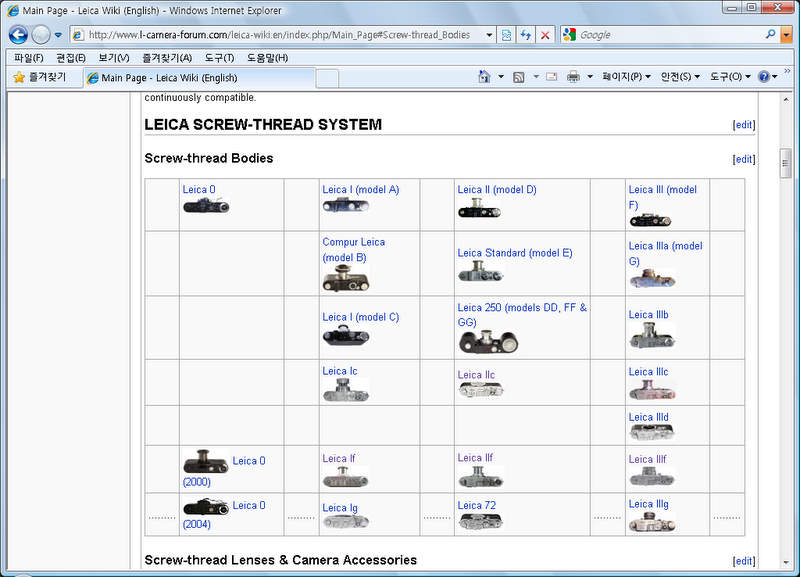
Task: Click the Leica 0 (2004) camera thumbnail
Action: pyautogui.click(x=206, y=507)
